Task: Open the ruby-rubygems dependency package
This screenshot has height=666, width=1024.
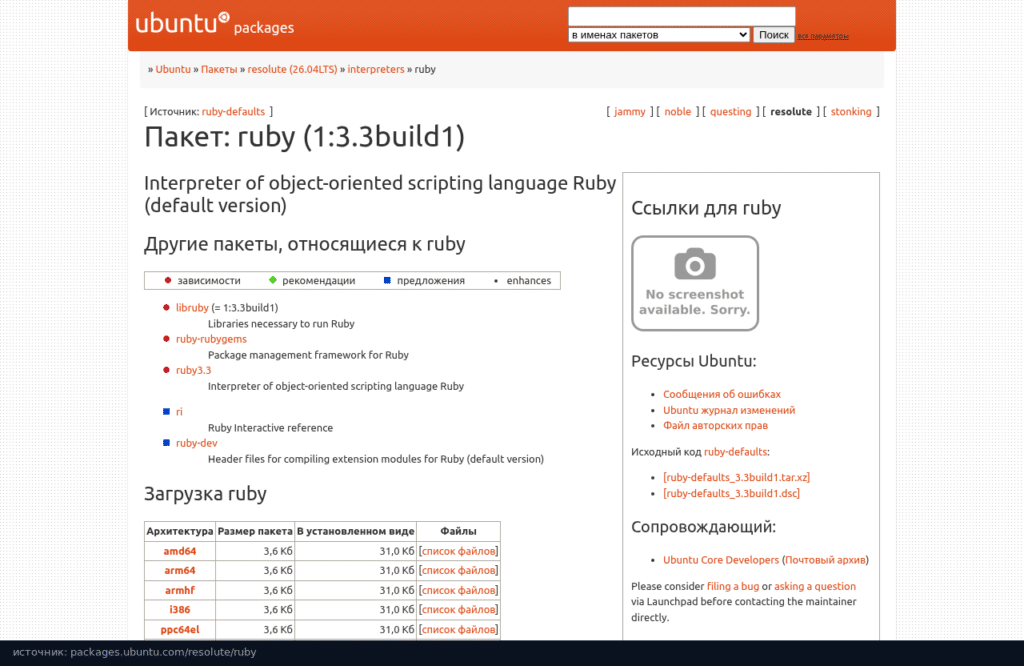Action: point(211,339)
